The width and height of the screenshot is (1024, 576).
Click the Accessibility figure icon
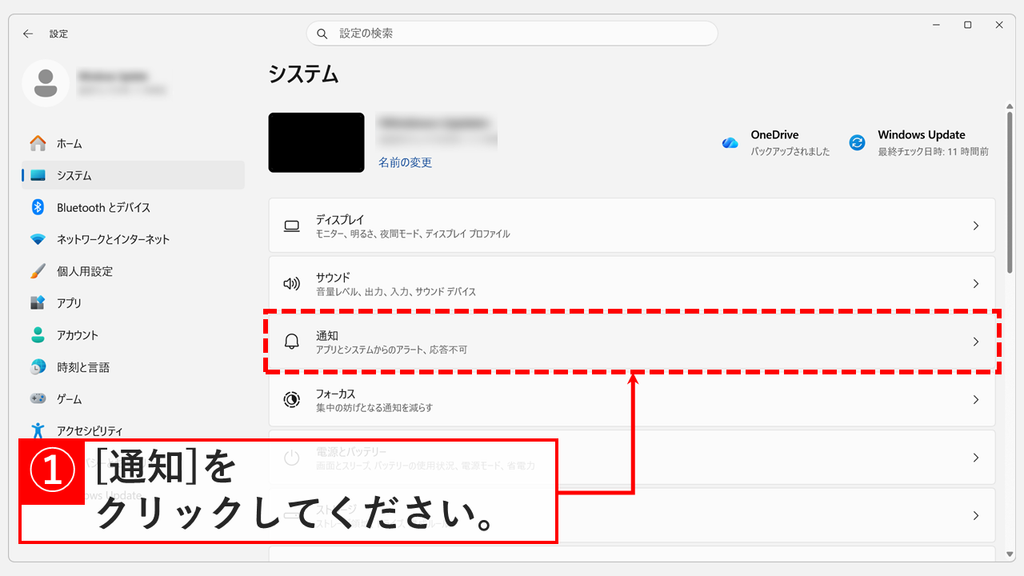pyautogui.click(x=38, y=430)
